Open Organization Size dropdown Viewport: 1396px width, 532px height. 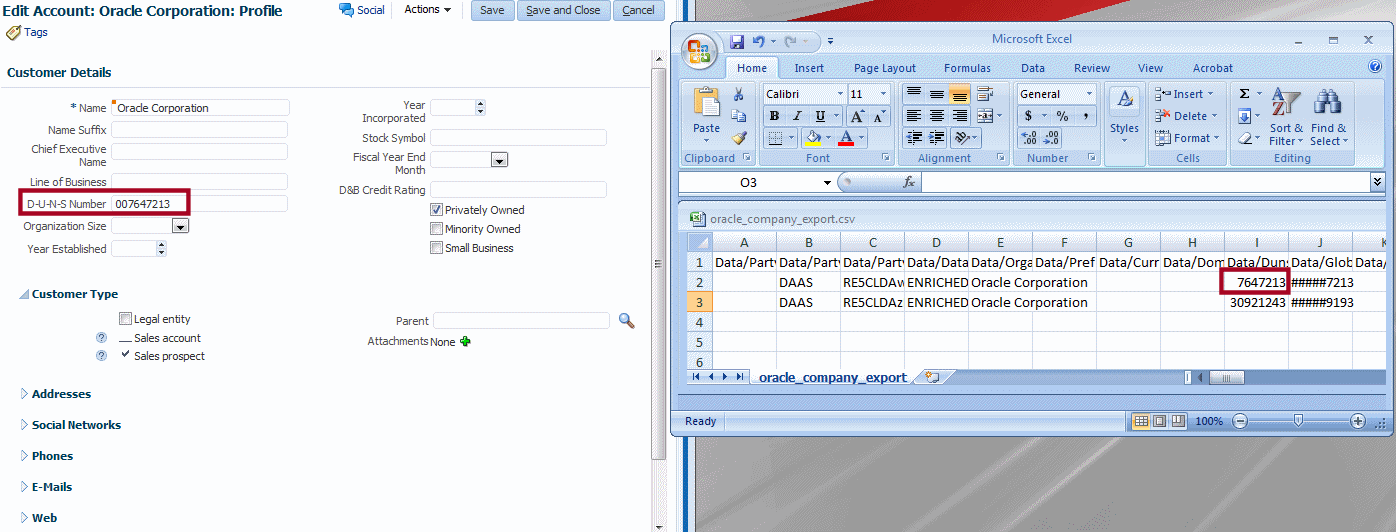pyautogui.click(x=180, y=227)
